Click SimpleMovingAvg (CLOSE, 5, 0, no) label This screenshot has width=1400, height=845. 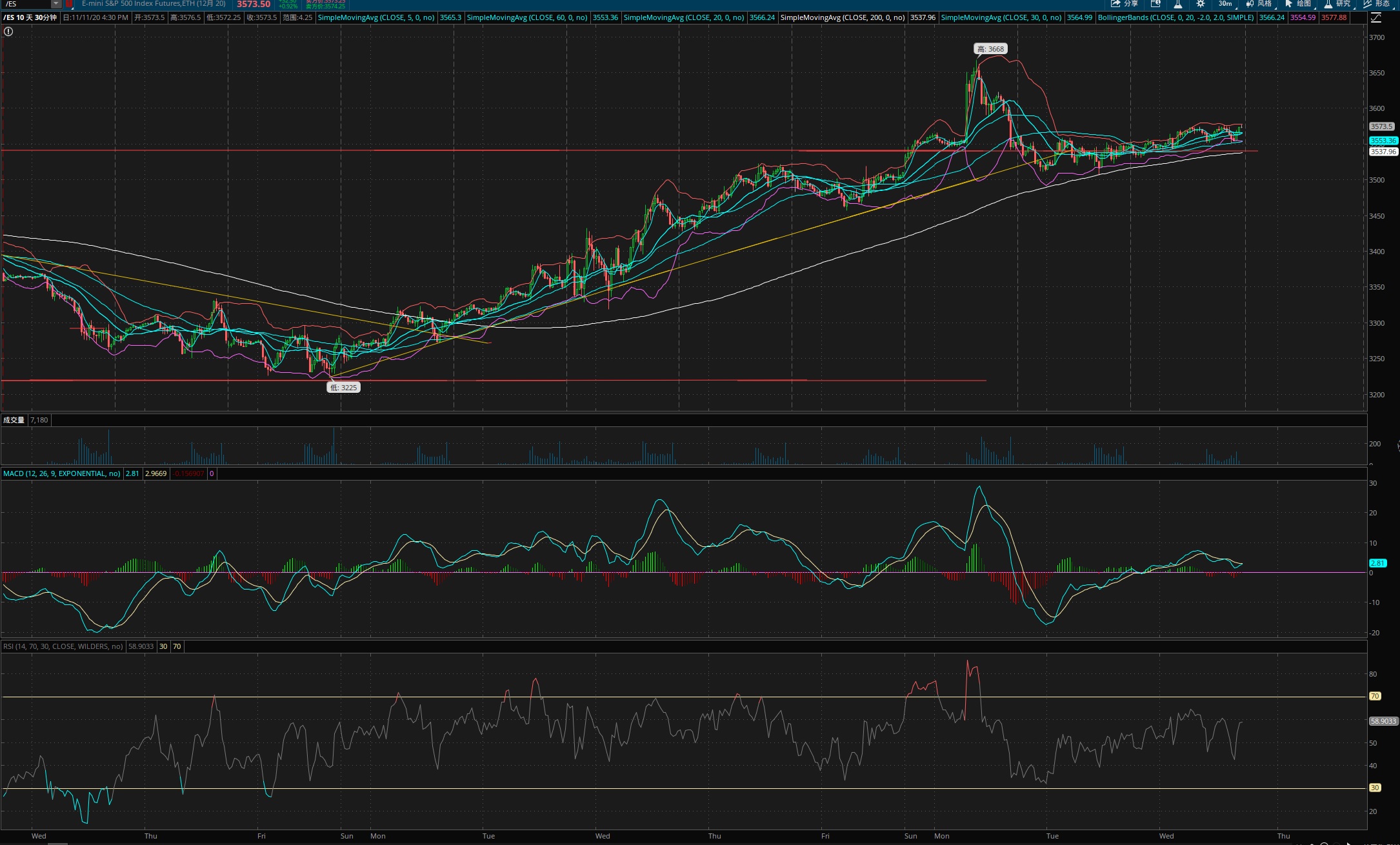click(x=376, y=17)
